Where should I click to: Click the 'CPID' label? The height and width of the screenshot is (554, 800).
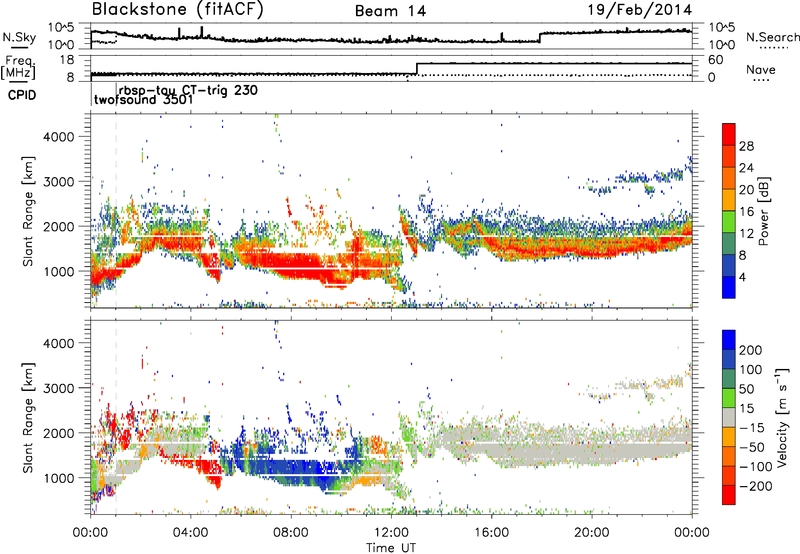[x=22, y=95]
